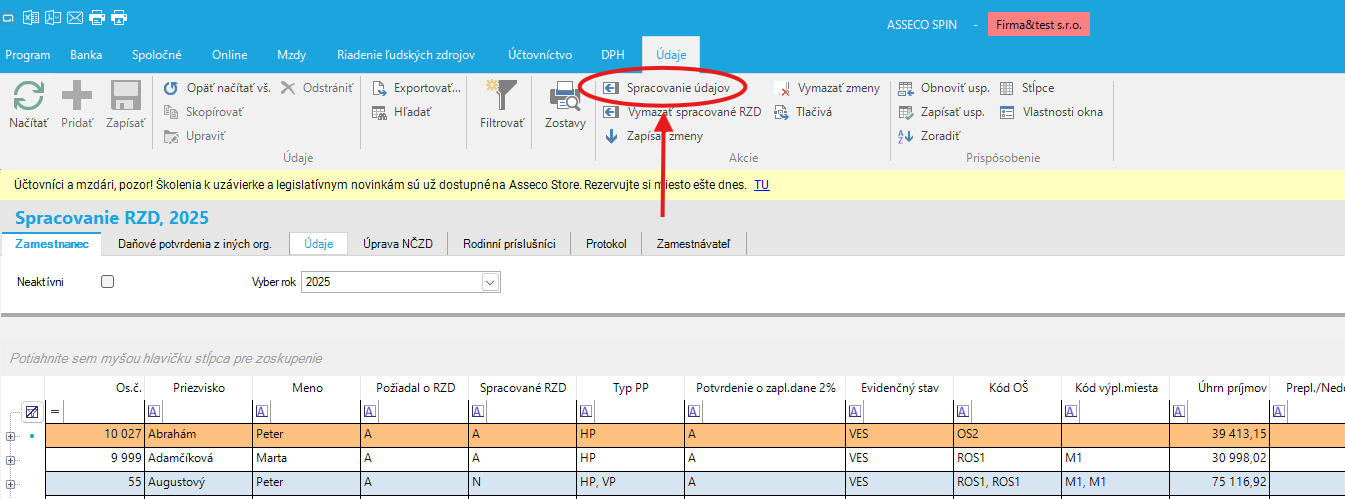Click the filter row toggle box in grid corner
1345x499 pixels.
[x=32, y=411]
